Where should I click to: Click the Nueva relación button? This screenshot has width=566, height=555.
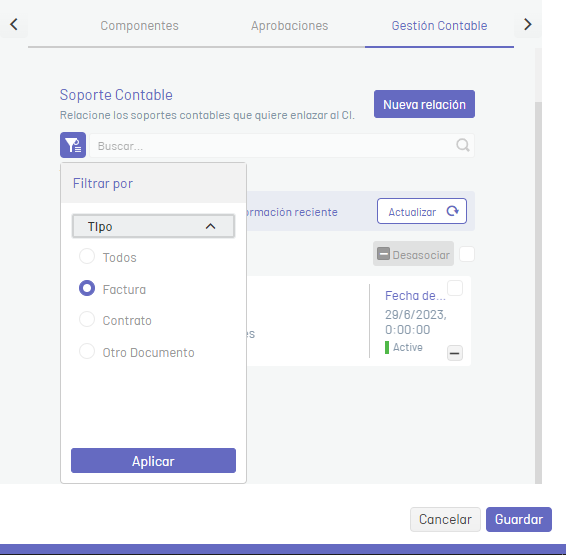pos(424,104)
